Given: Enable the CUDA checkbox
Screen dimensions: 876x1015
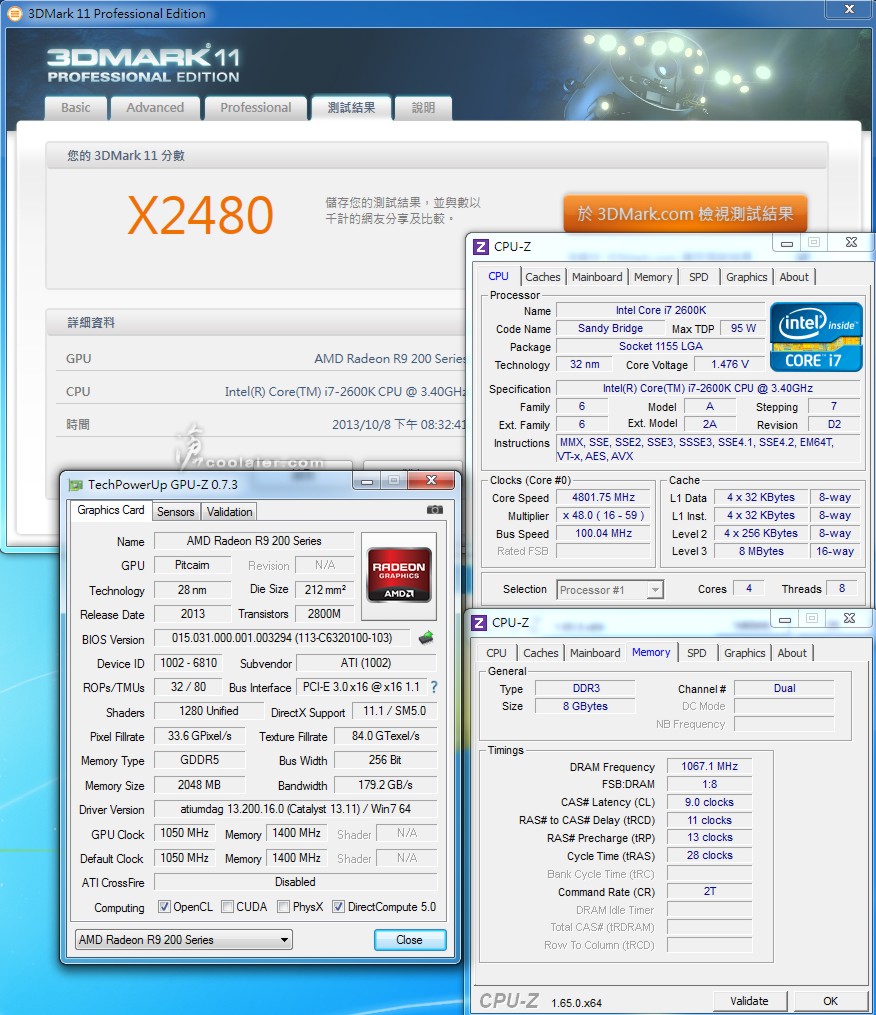Looking at the screenshot, I should point(228,907).
